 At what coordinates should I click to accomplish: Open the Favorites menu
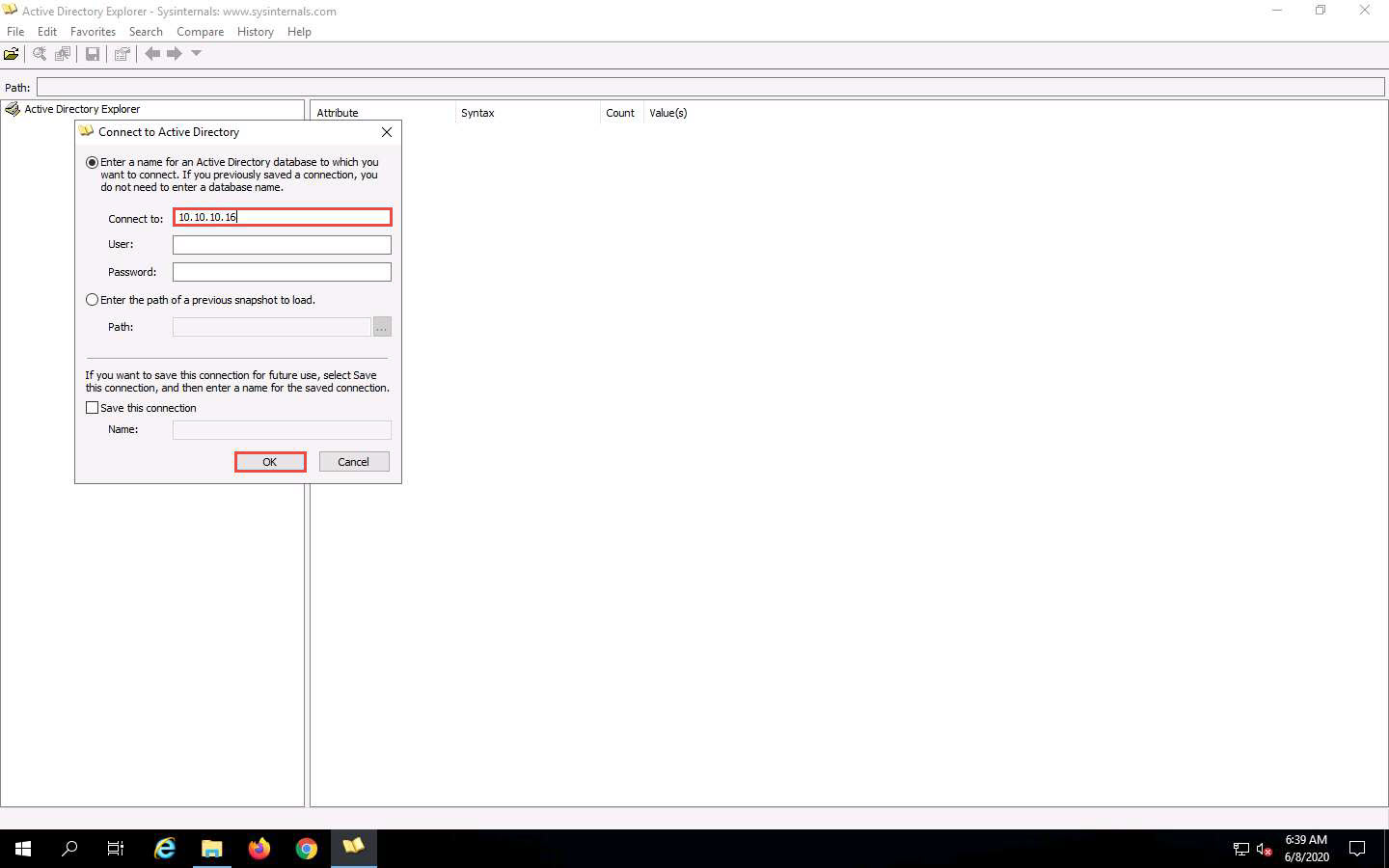coord(93,32)
